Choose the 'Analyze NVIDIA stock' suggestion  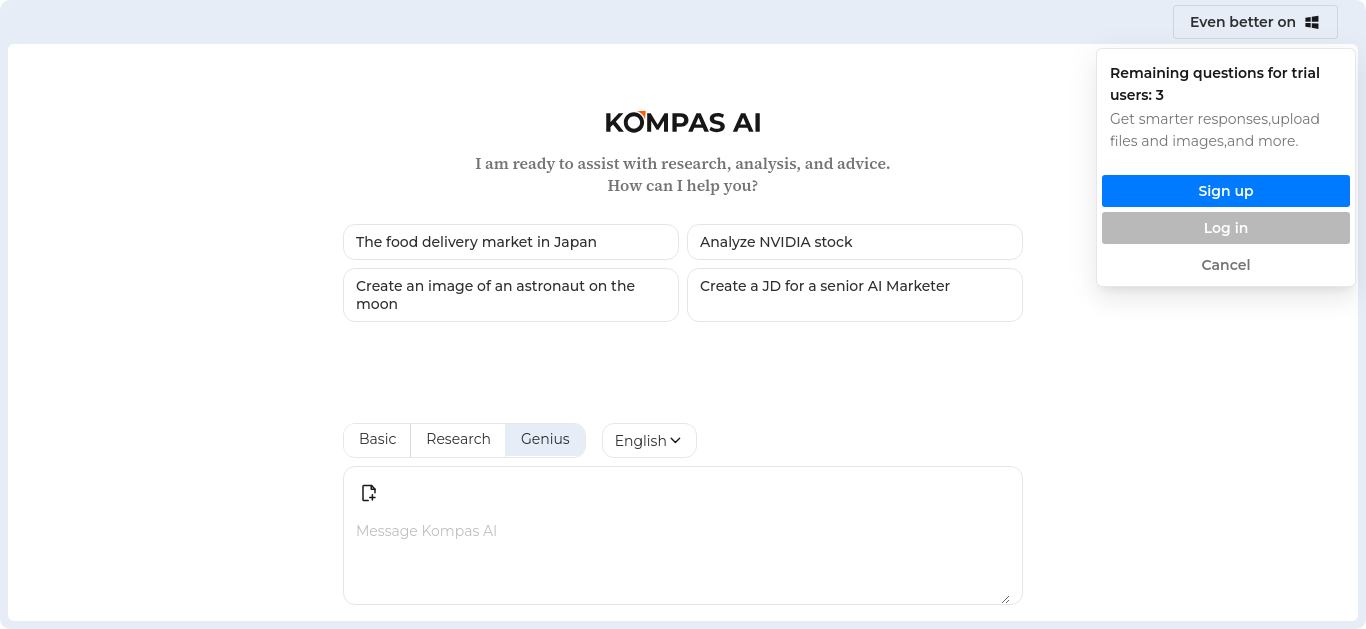[855, 242]
